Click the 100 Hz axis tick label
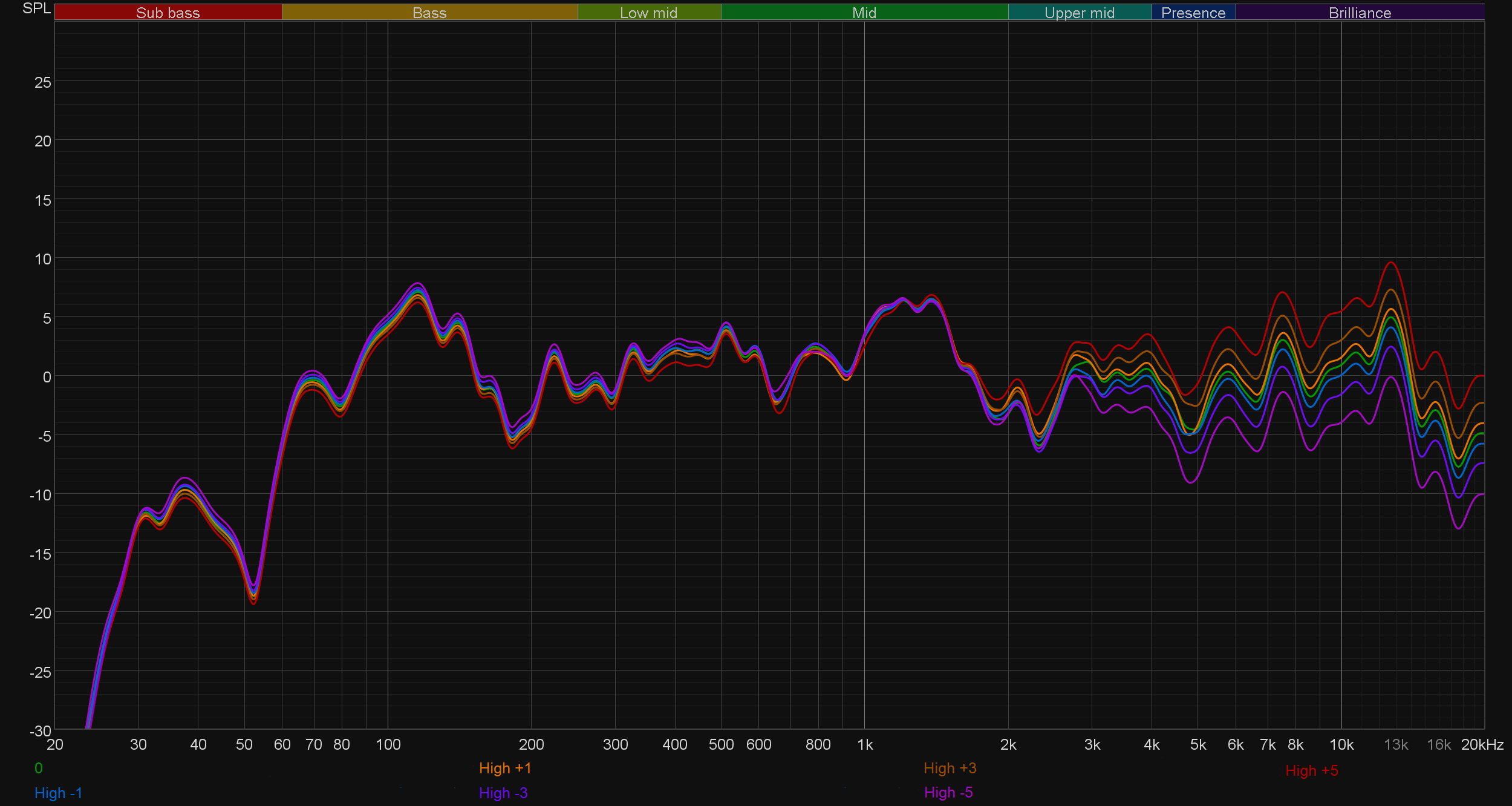The width and height of the screenshot is (1512, 806). pos(388,744)
